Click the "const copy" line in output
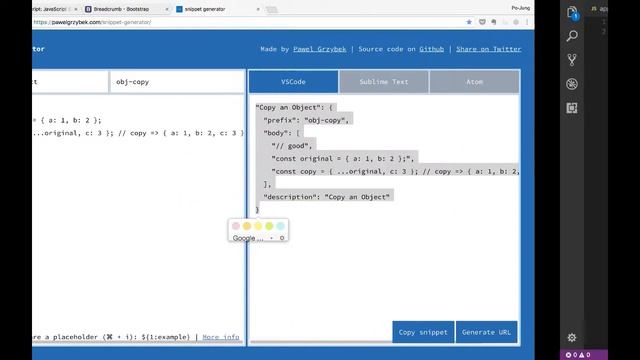 click(x=395, y=171)
